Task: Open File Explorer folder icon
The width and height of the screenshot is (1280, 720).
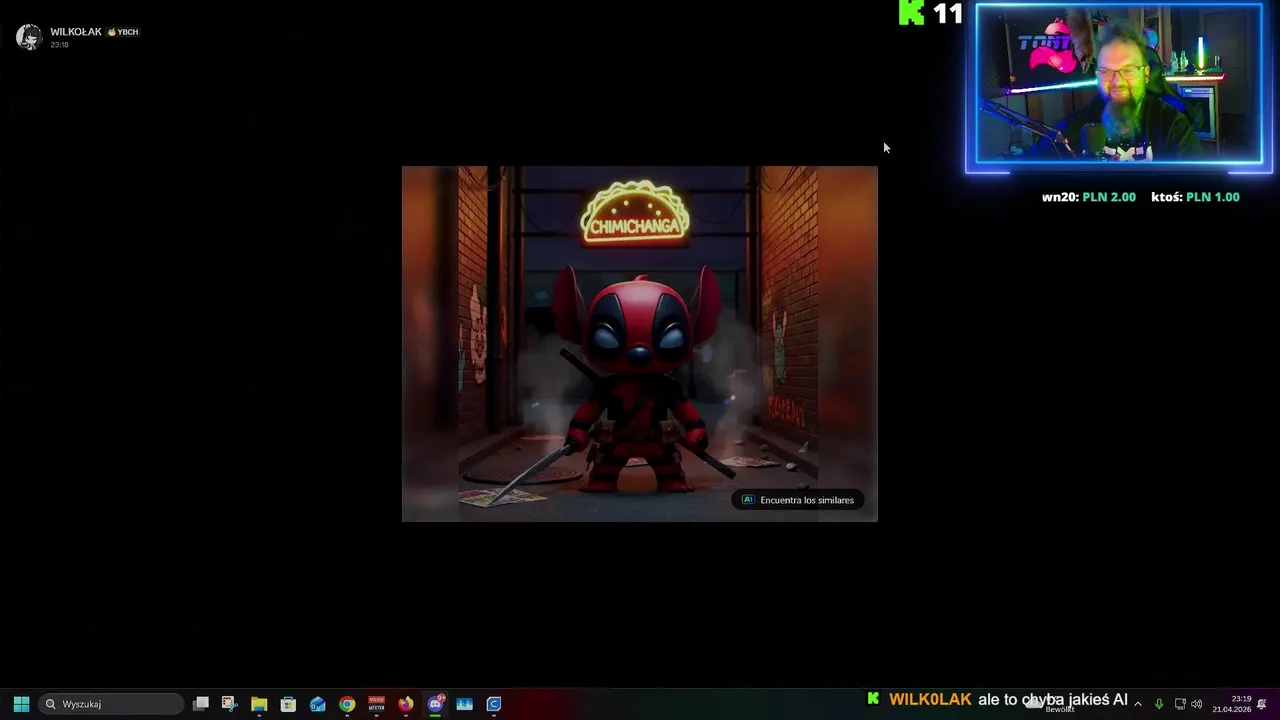Action: [259, 704]
